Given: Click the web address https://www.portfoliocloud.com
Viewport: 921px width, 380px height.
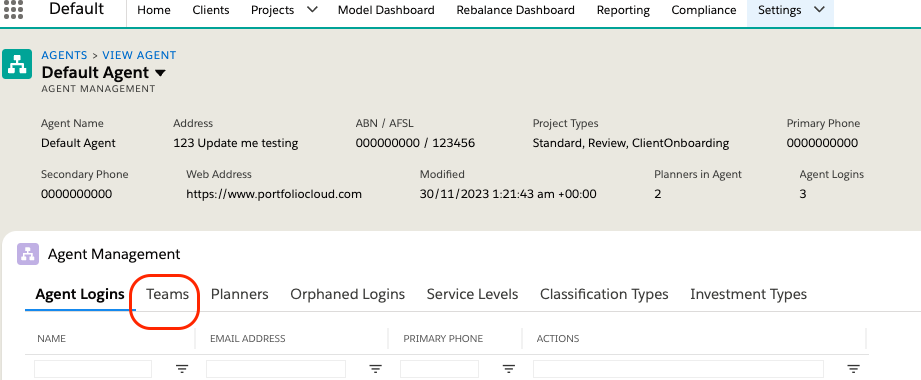Looking at the screenshot, I should pyautogui.click(x=274, y=194).
